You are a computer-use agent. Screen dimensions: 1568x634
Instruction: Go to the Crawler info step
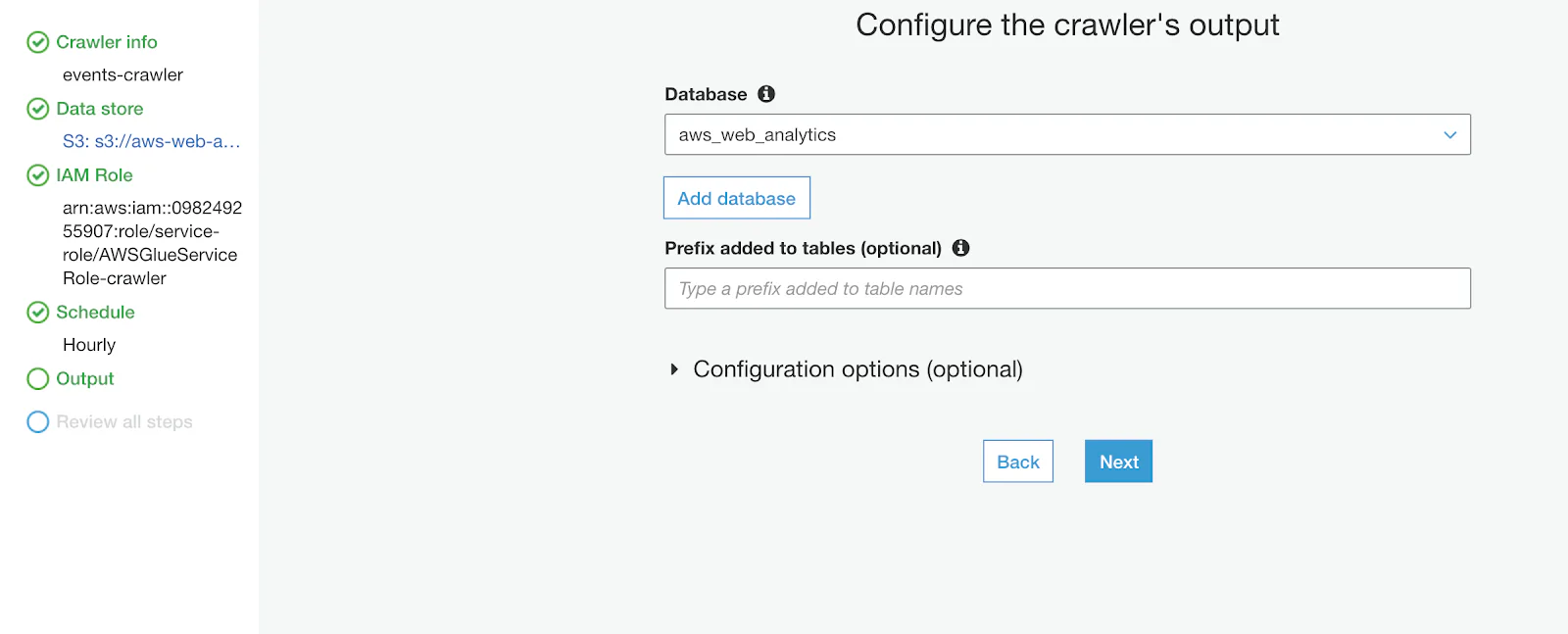(106, 42)
